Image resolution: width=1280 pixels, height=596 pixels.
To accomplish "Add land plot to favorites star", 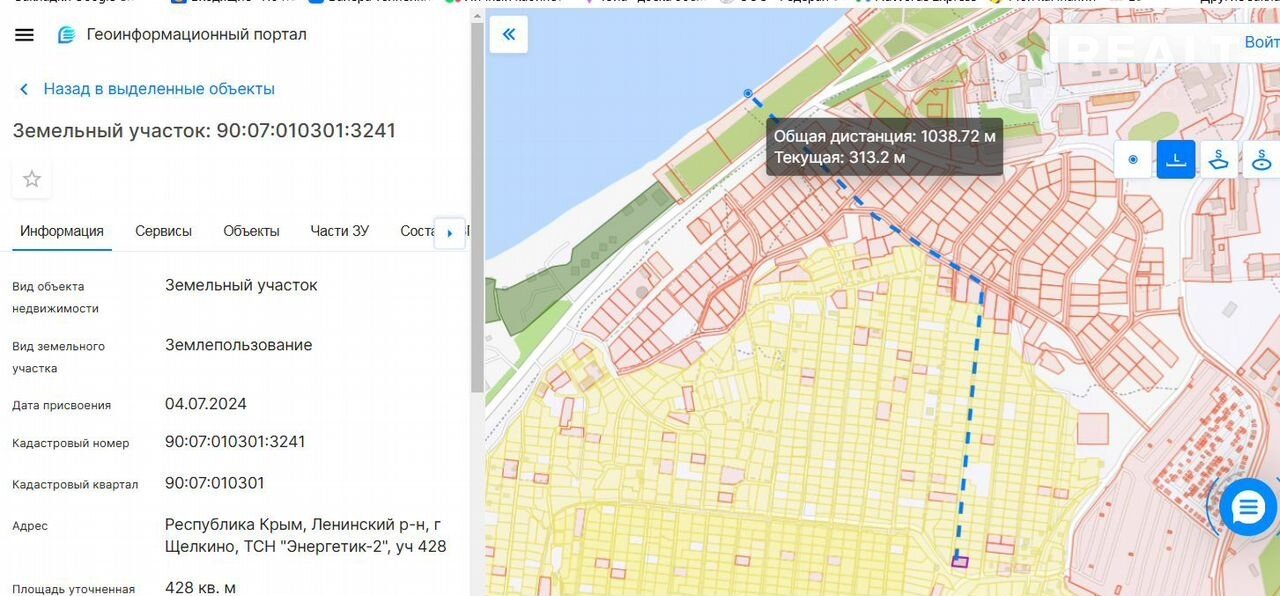I will 32,179.
